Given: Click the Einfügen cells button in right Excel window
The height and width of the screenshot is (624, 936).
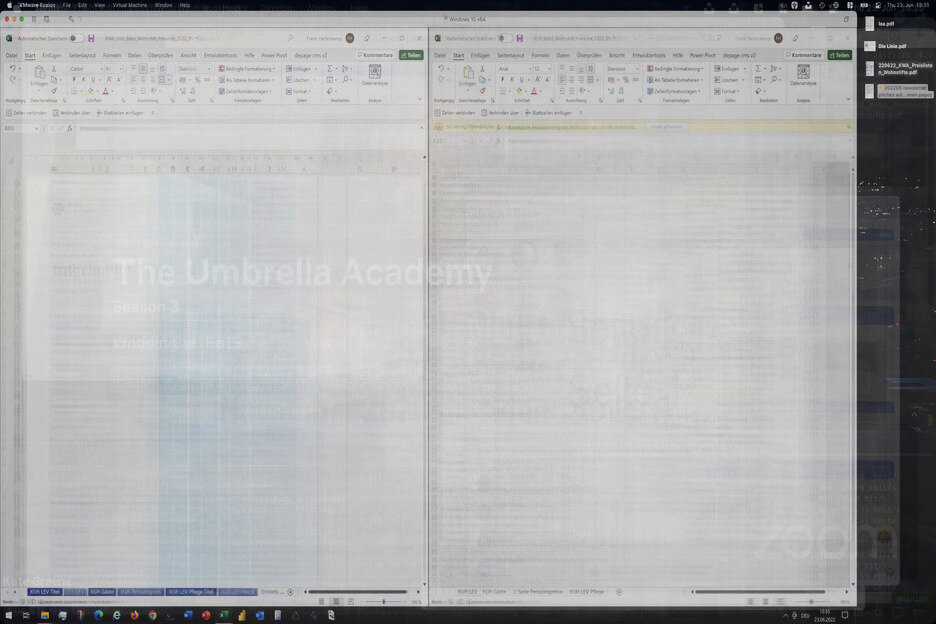Looking at the screenshot, I should click(729, 69).
